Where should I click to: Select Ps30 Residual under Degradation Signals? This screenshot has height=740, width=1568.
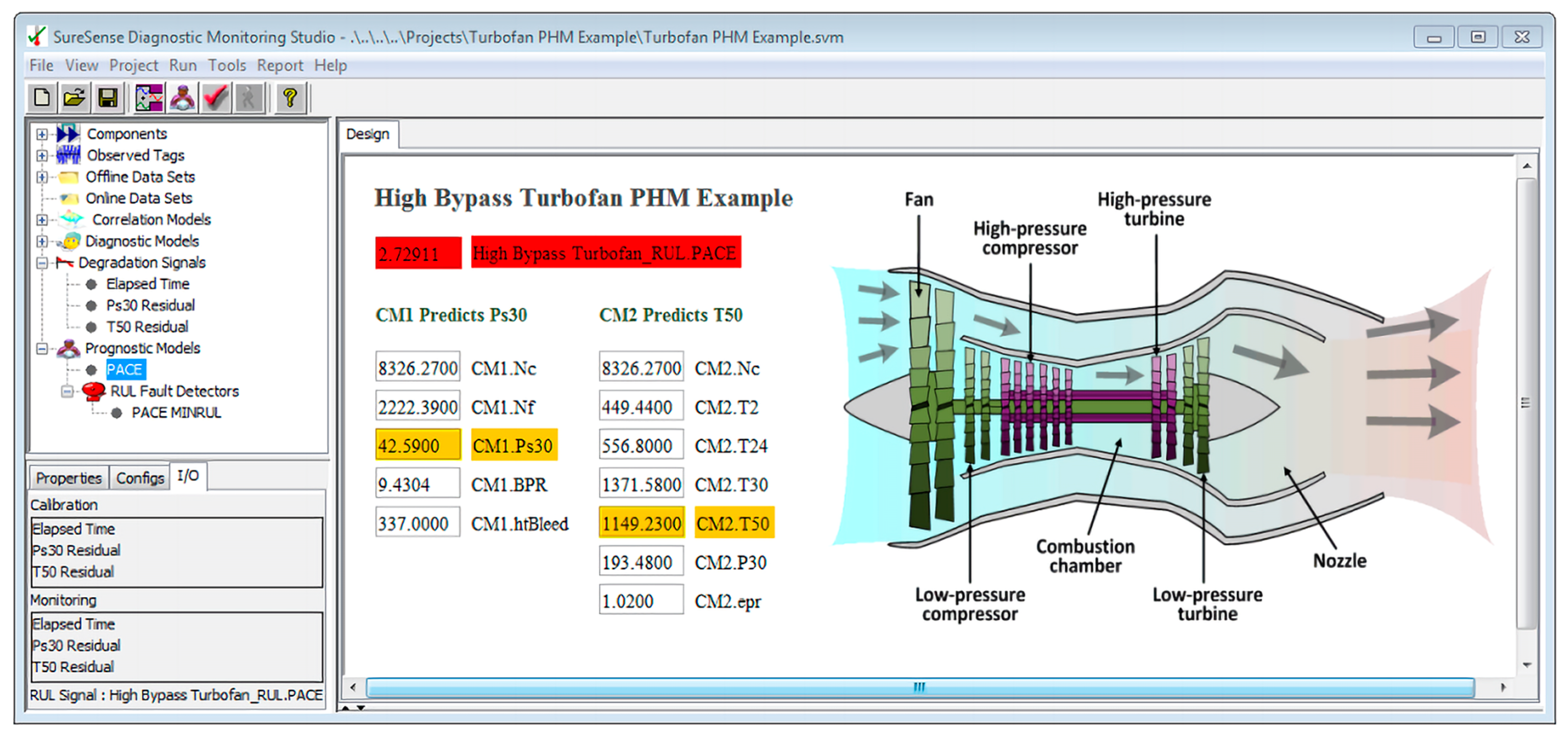[x=150, y=306]
